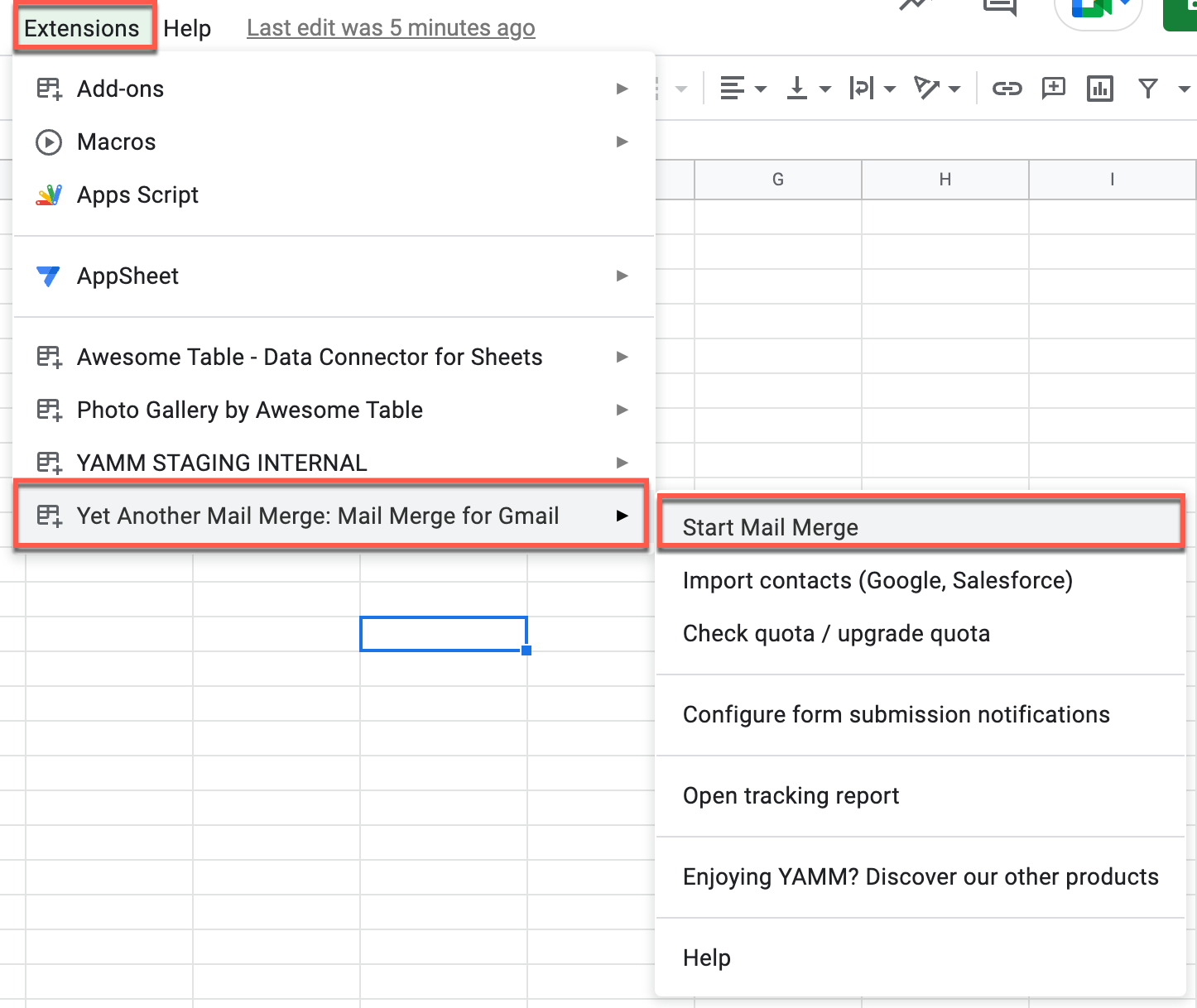Click the insert comment icon
The width and height of the screenshot is (1197, 1008).
click(x=1053, y=89)
